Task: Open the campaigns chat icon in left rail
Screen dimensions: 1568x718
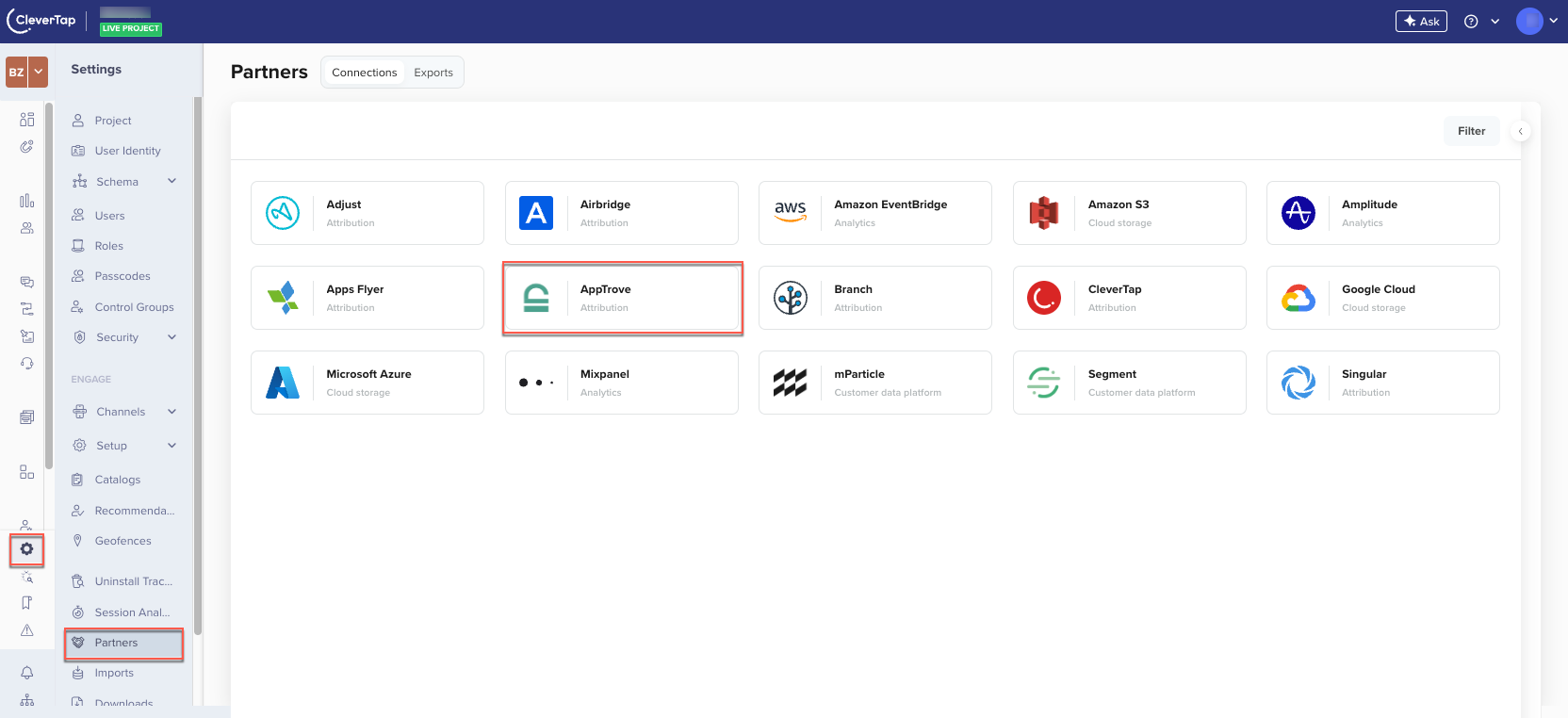Action: [x=27, y=282]
